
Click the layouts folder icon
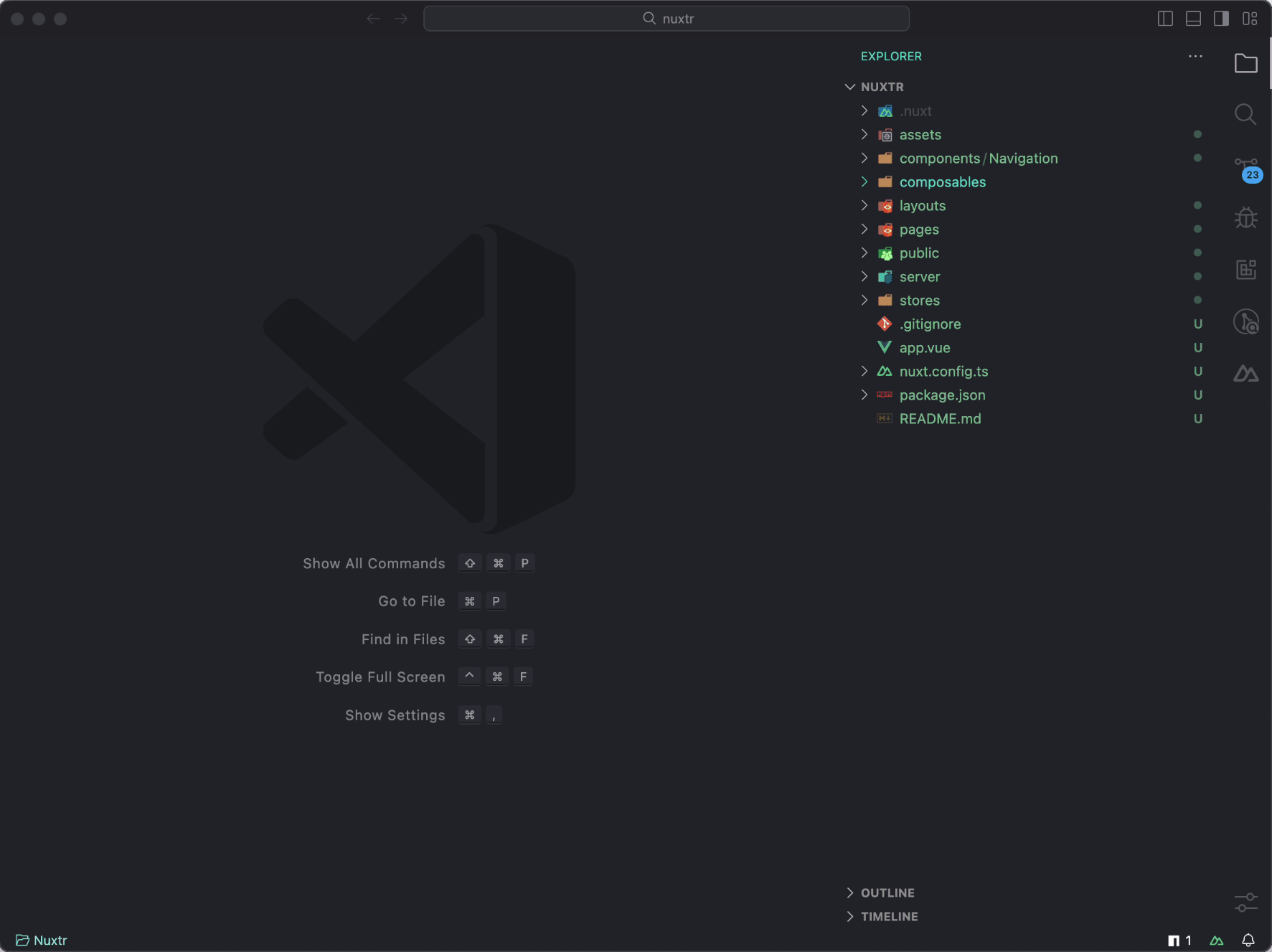pos(885,206)
